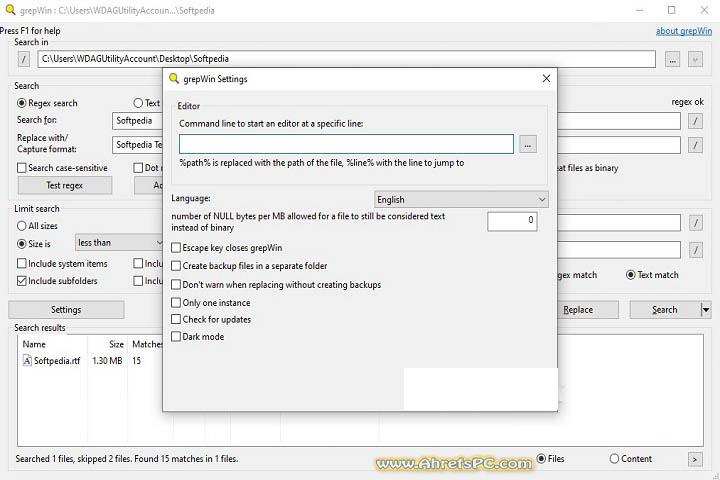Click the 1.30 MB size cell
The width and height of the screenshot is (720, 480).
(x=107, y=361)
